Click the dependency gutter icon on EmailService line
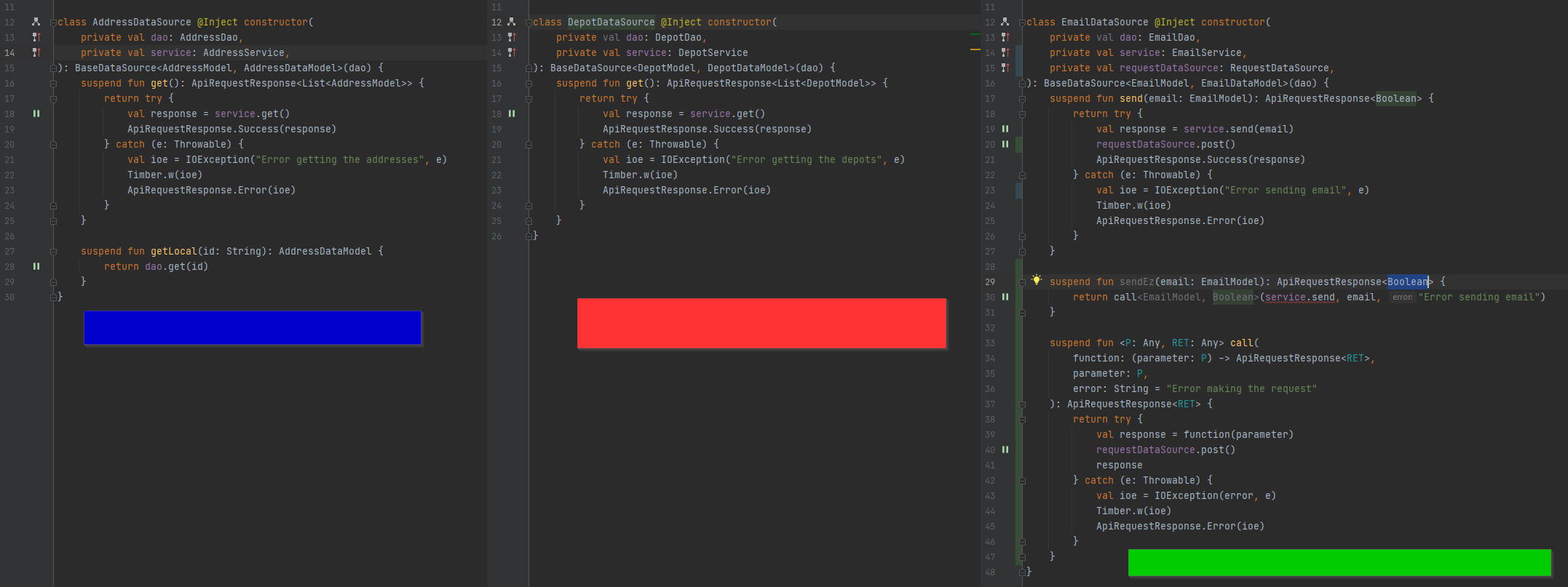The image size is (1568, 587). coord(1005,52)
